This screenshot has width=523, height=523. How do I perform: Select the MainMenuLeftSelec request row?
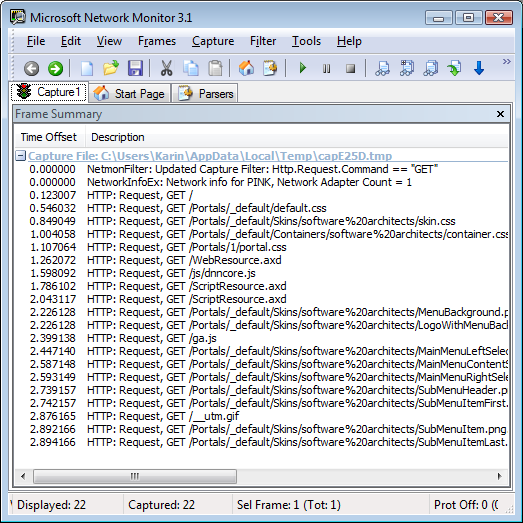[262, 351]
